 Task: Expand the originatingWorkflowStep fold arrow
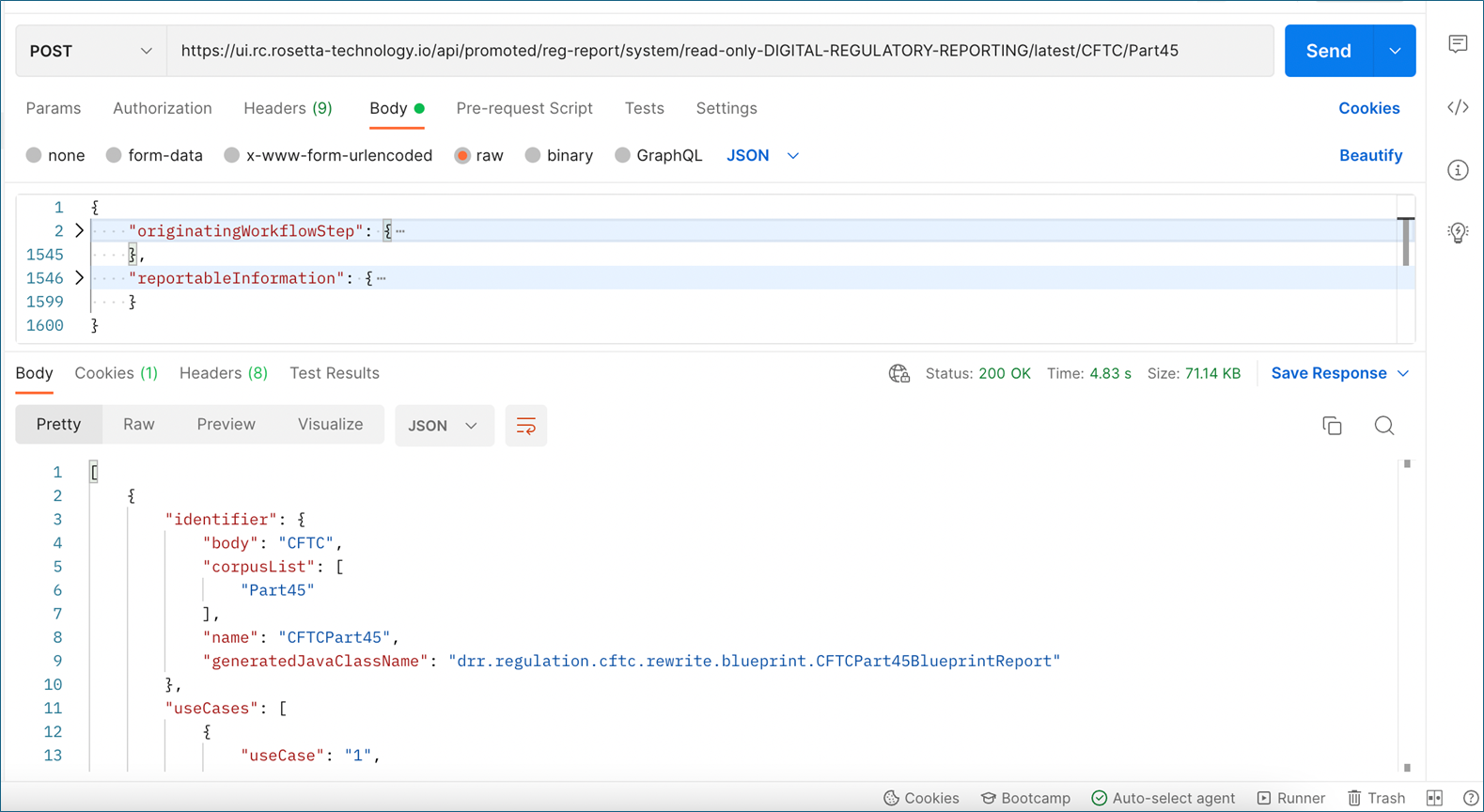(79, 230)
